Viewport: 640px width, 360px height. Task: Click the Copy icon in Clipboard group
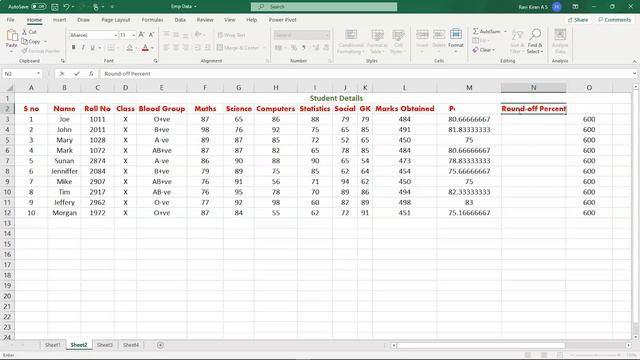click(24, 41)
